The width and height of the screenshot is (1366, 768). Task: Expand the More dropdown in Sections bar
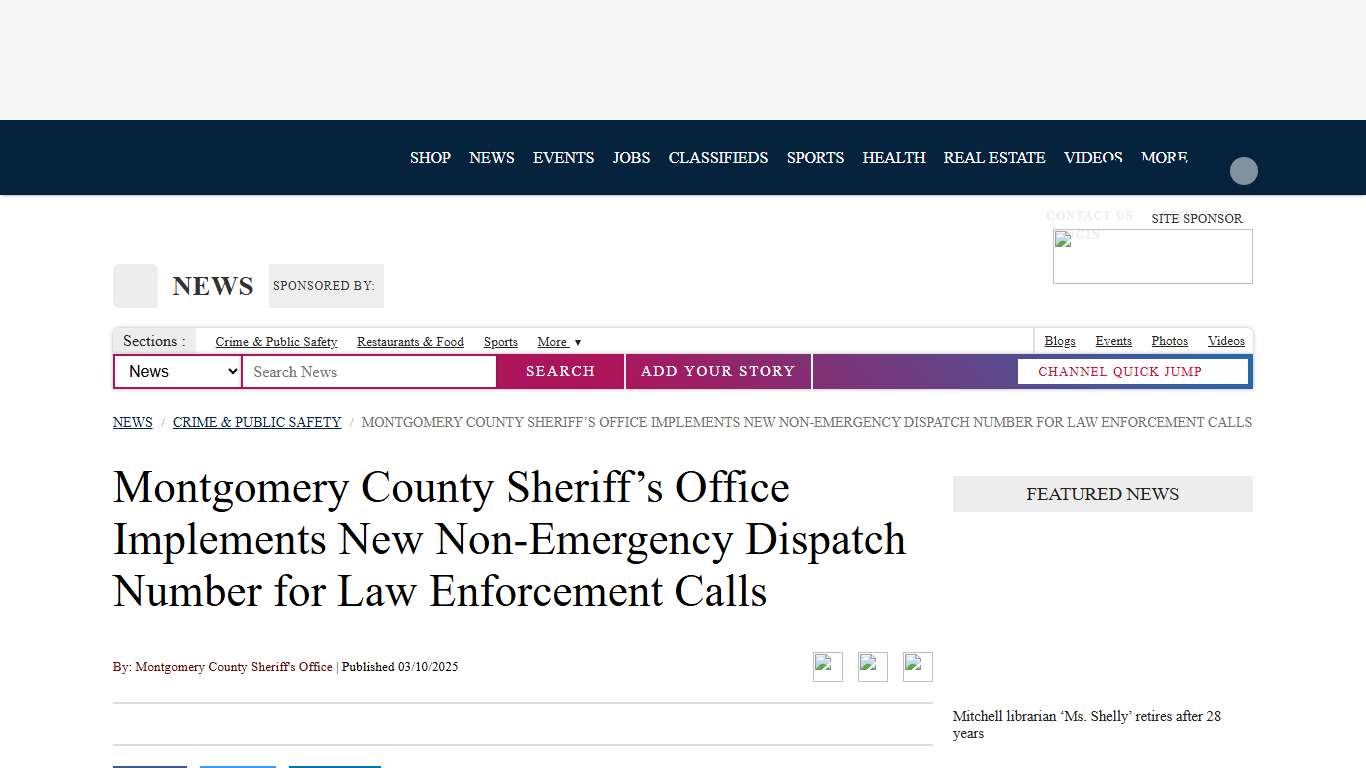click(x=559, y=341)
